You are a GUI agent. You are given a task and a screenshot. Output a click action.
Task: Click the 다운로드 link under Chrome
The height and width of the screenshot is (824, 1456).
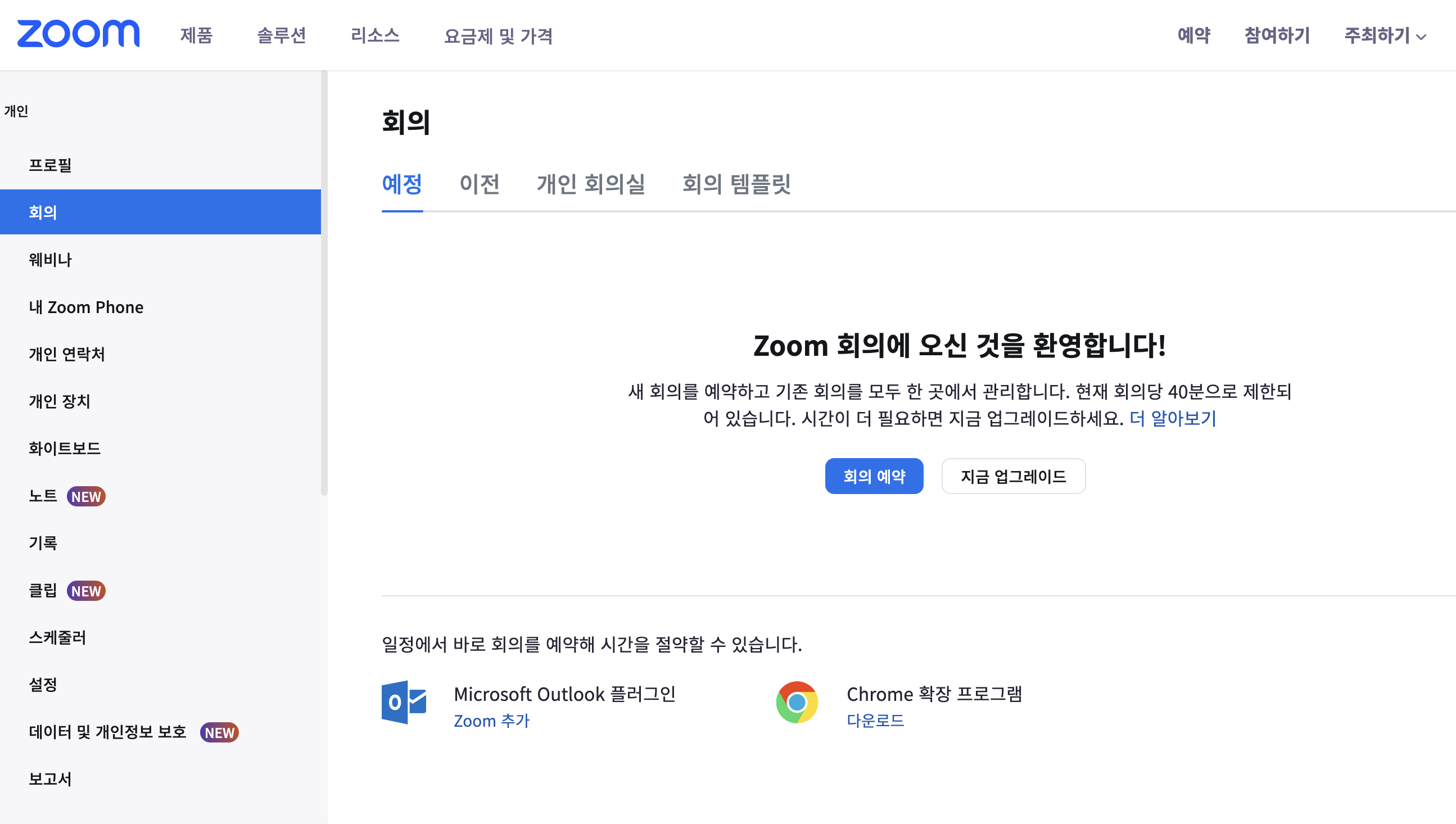click(x=875, y=721)
